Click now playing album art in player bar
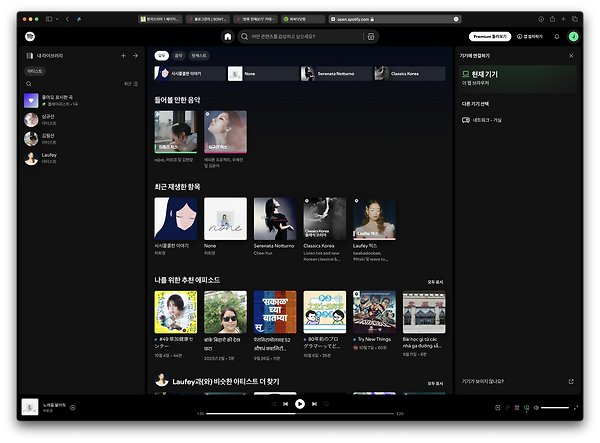The image size is (600, 443). [x=30, y=407]
